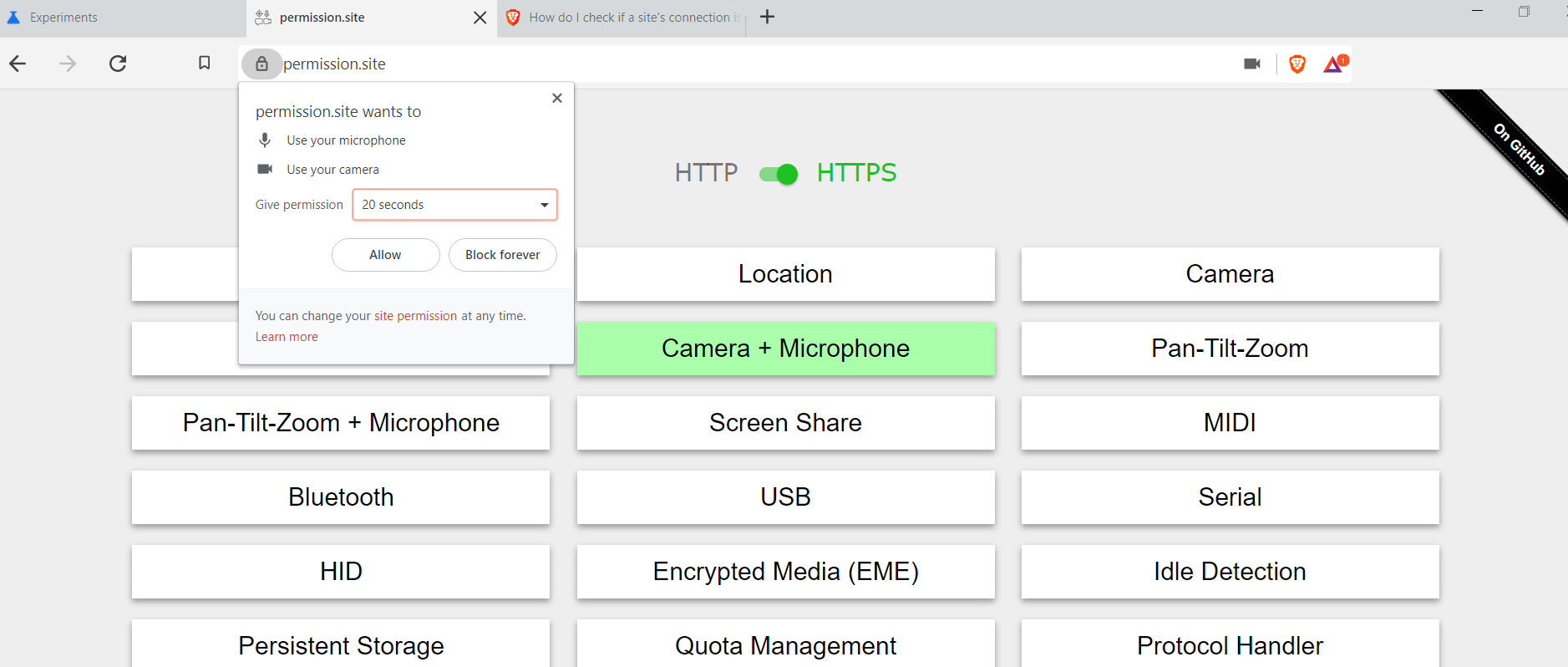The height and width of the screenshot is (667, 1568).
Task: Open site info via the lock icon
Action: tap(261, 64)
